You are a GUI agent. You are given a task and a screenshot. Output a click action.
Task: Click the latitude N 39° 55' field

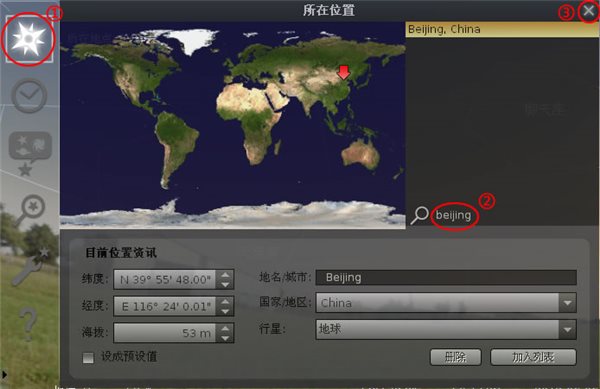coord(165,280)
